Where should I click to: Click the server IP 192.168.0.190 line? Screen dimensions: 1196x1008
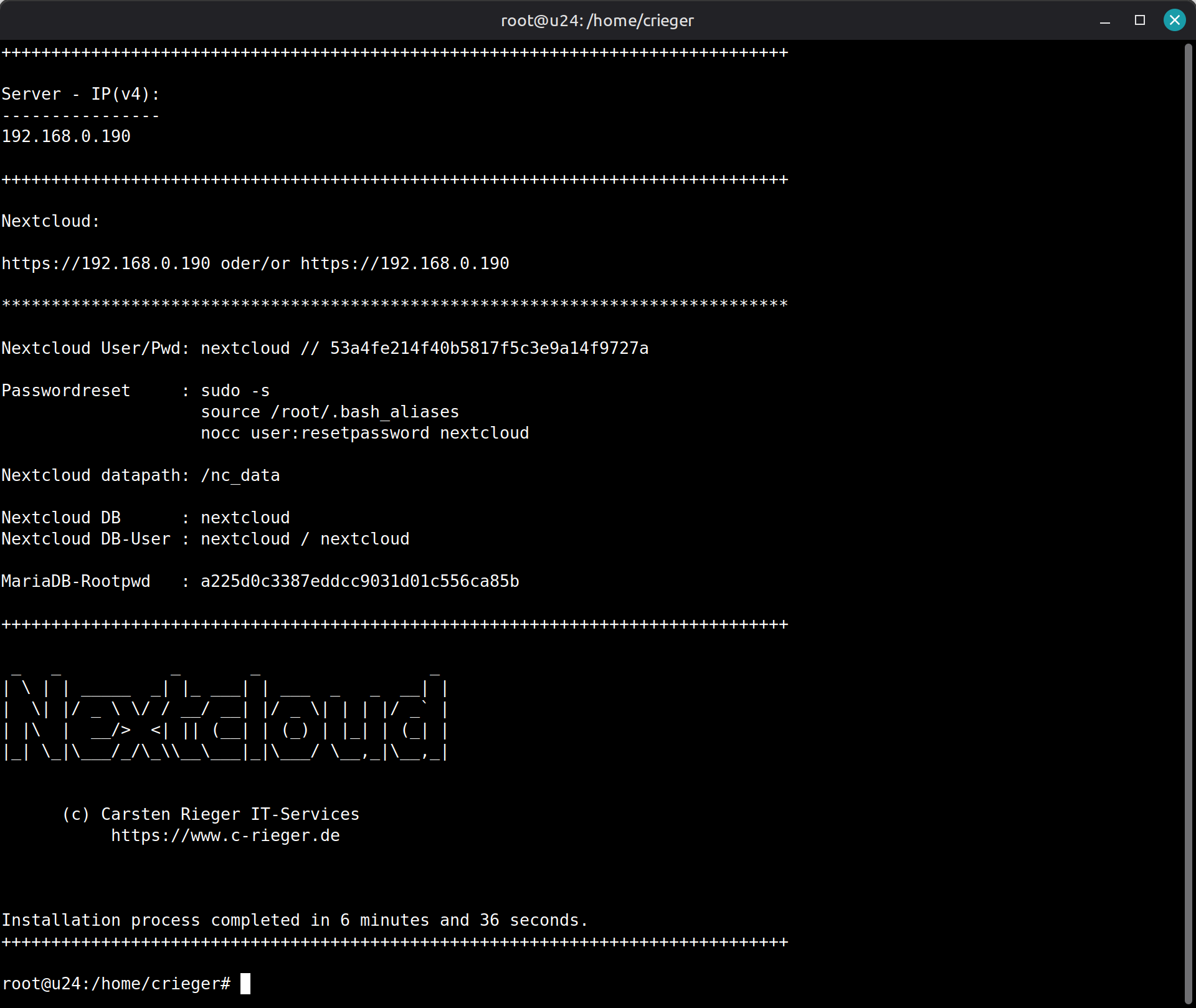[66, 136]
